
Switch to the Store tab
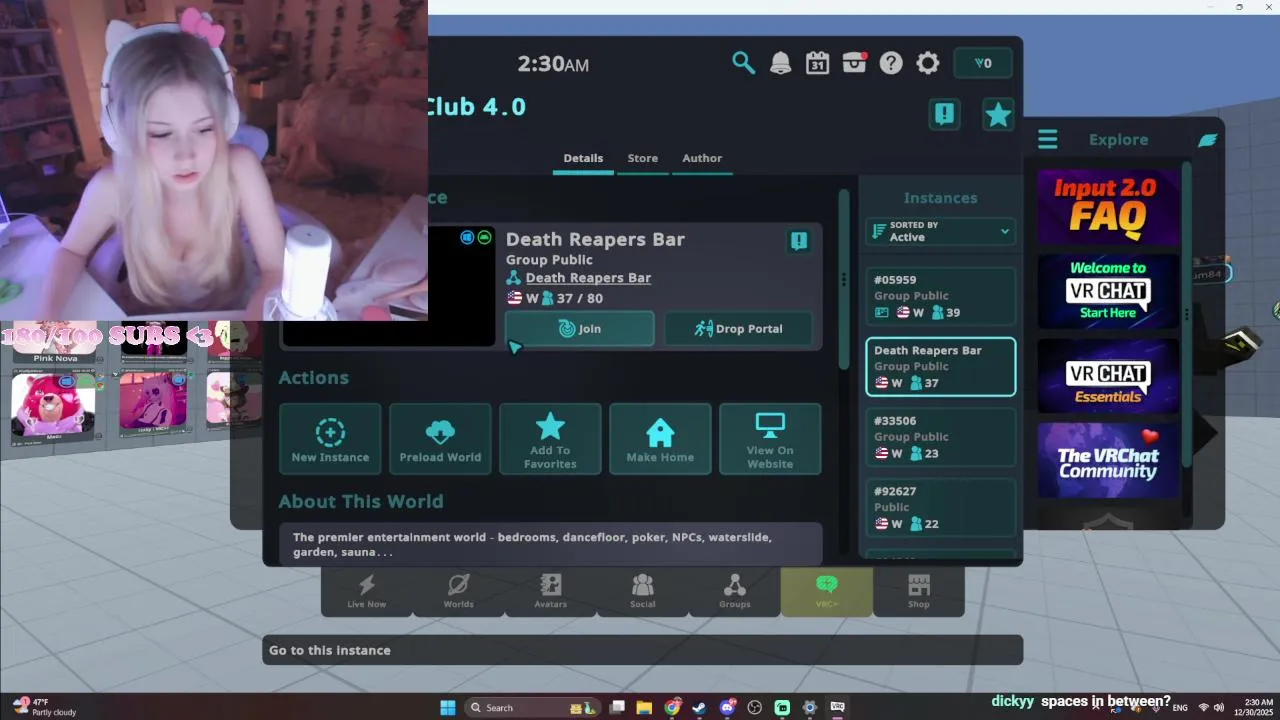pyautogui.click(x=643, y=159)
